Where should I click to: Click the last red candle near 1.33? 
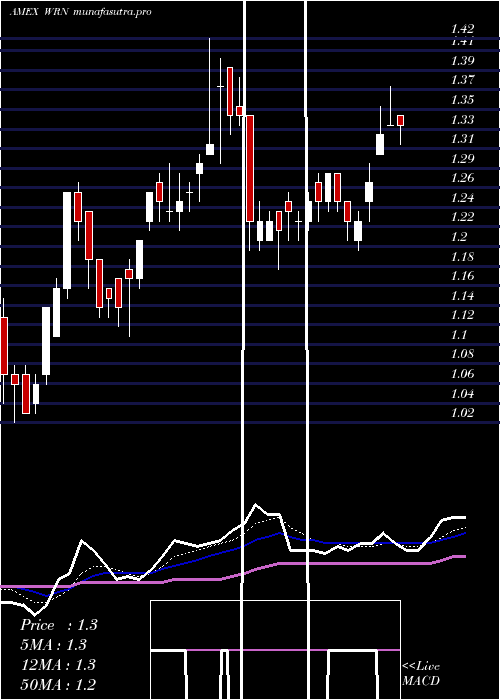(400, 121)
